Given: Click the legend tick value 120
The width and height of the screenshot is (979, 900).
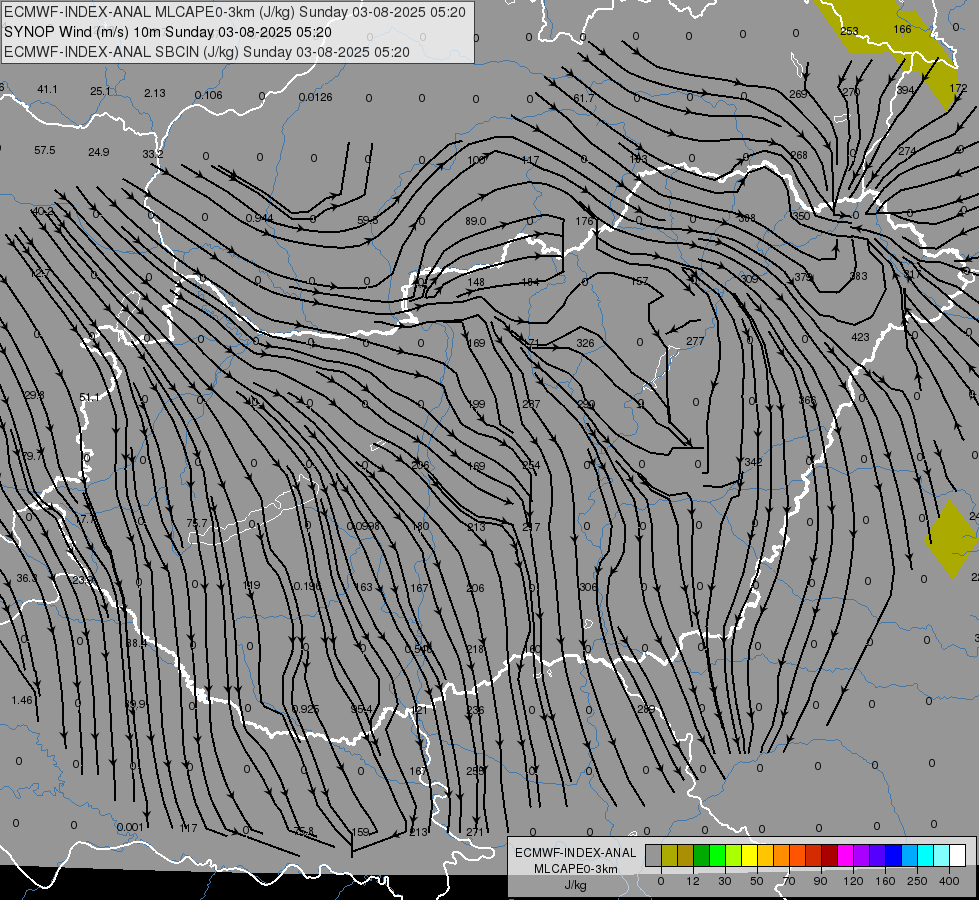Looking at the screenshot, I should coord(853,881).
